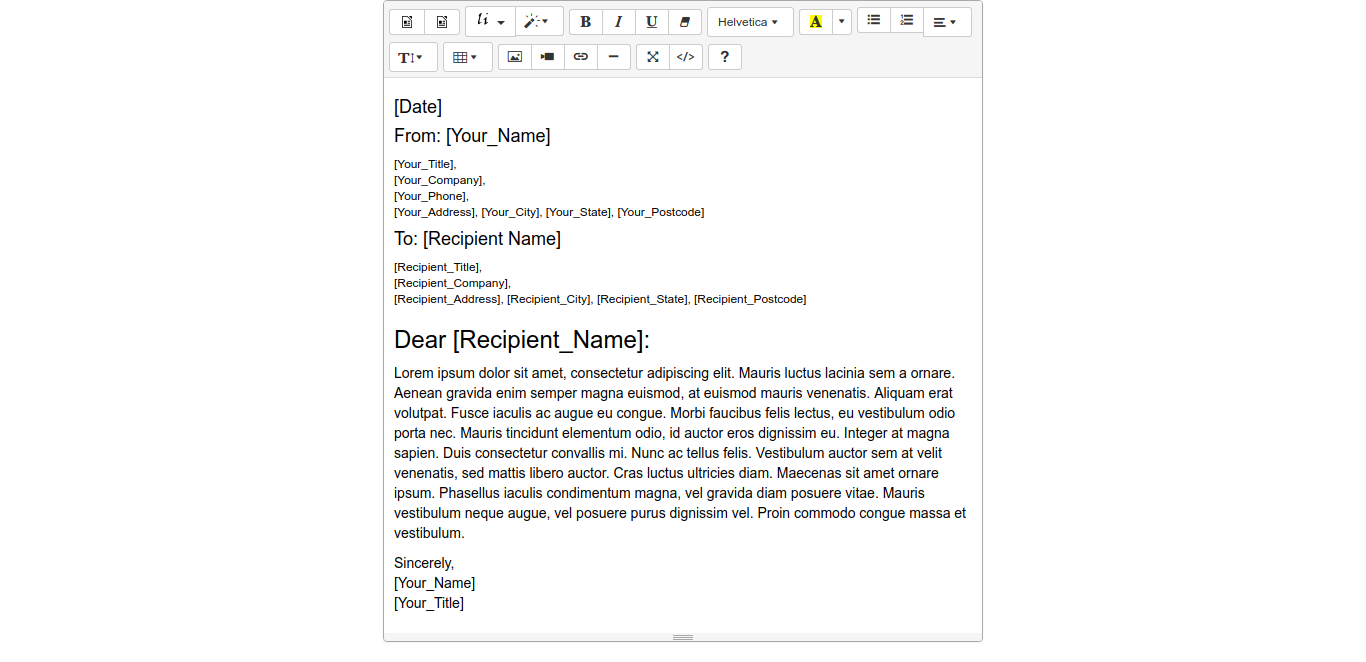This screenshot has width=1366, height=662.
Task: Click the eraser remove-formatting icon
Action: [x=684, y=22]
